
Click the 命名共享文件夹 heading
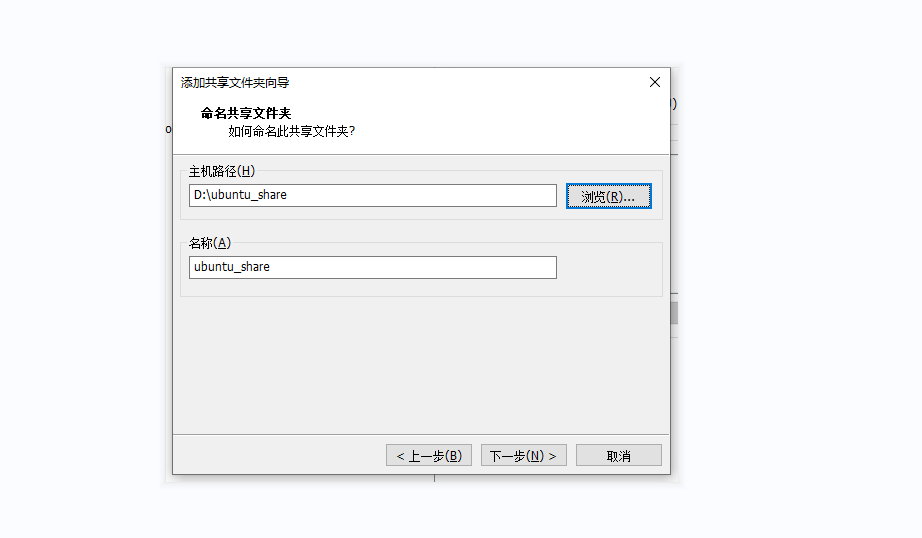(246, 113)
